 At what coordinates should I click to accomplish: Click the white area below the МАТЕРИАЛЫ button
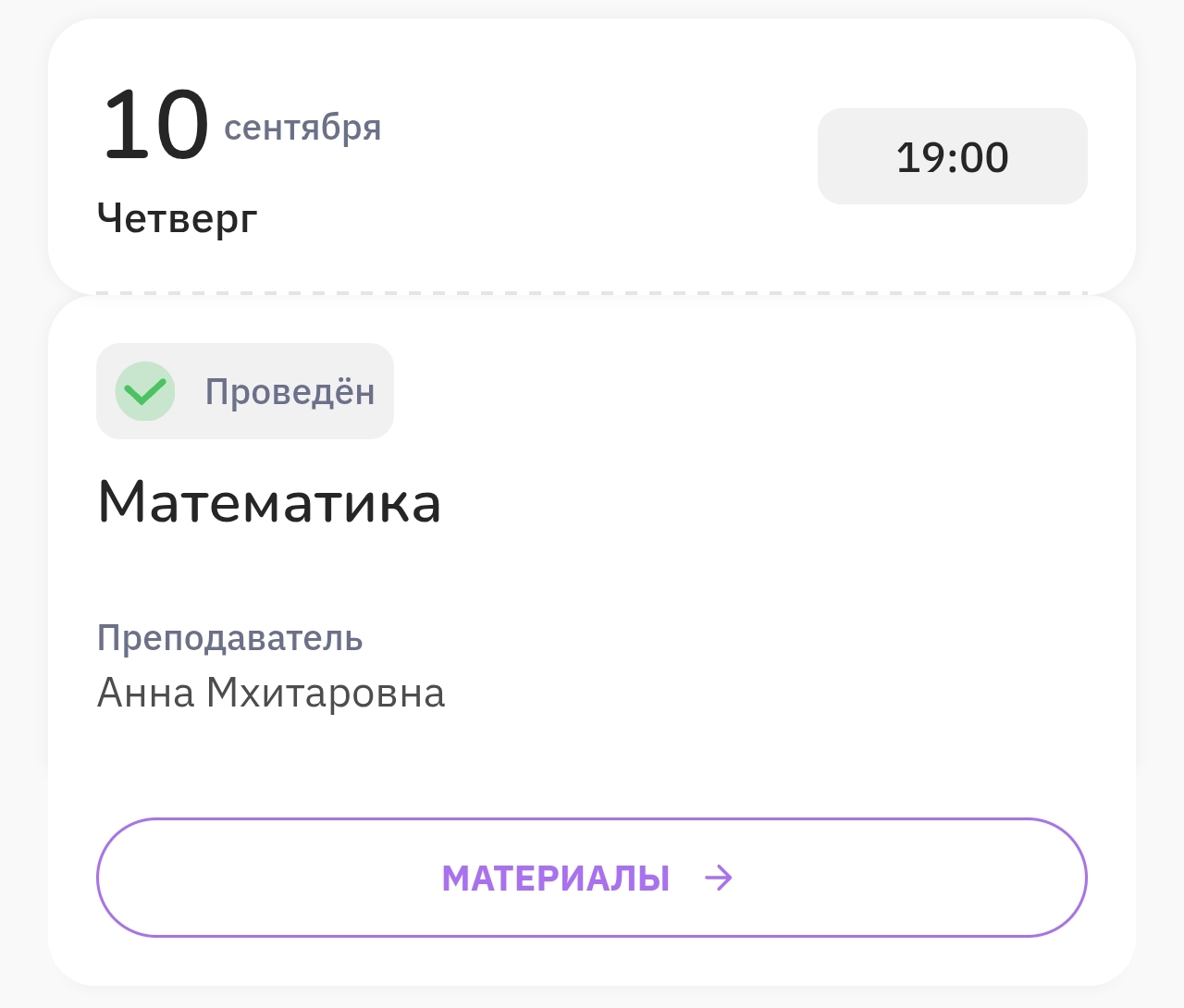pyautogui.click(x=592, y=960)
